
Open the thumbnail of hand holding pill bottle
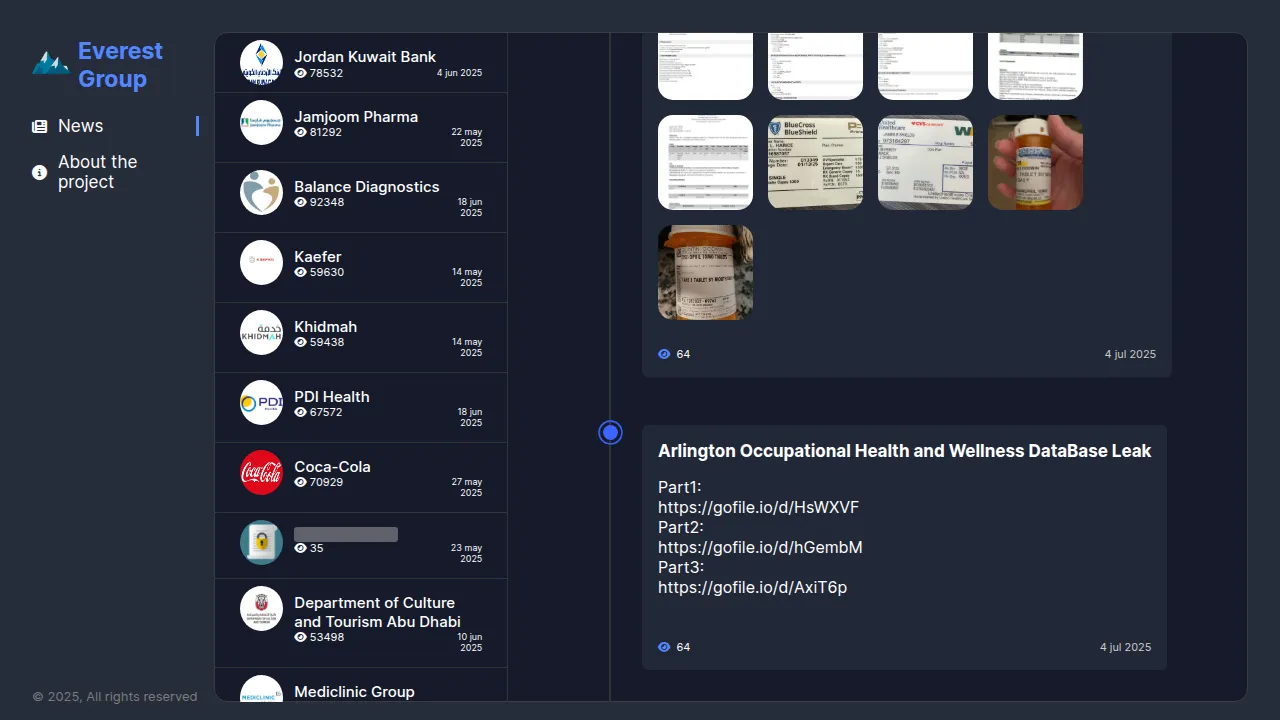[1035, 162]
